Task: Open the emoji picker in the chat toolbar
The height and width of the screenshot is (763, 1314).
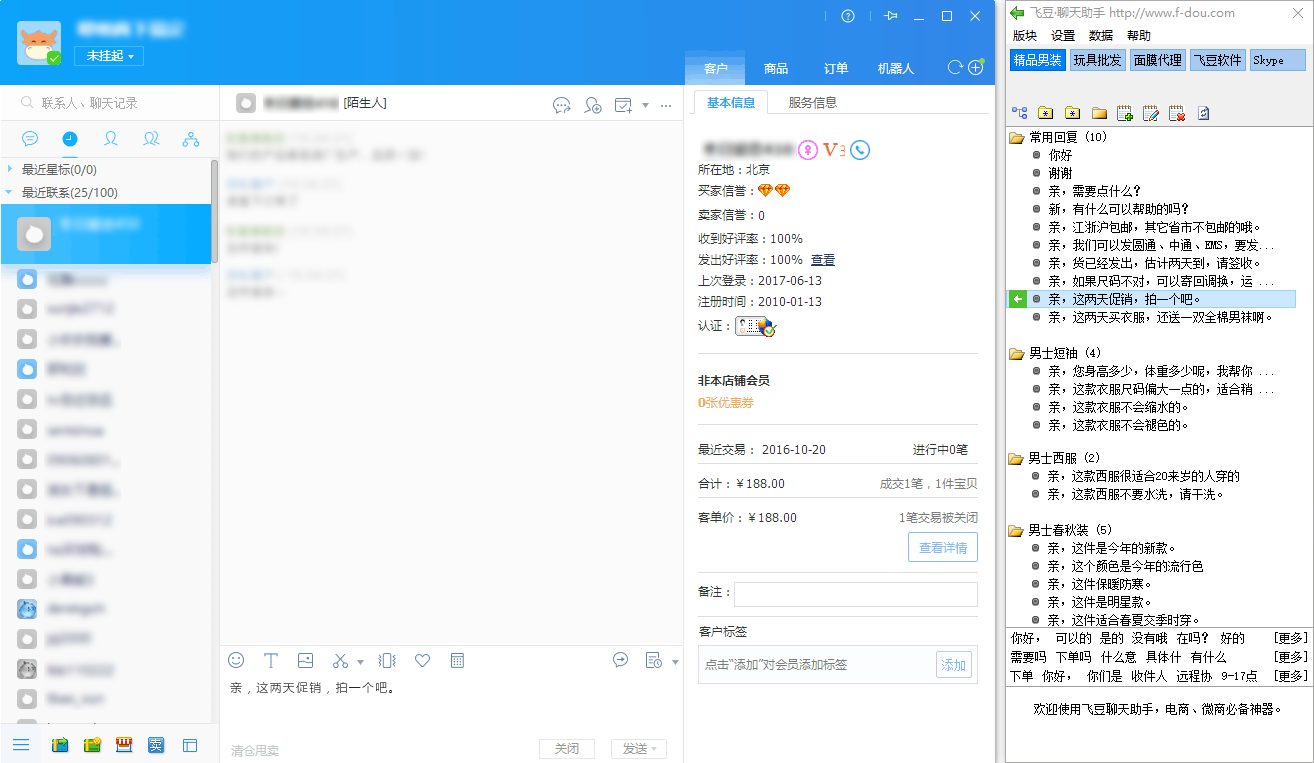Action: click(236, 660)
